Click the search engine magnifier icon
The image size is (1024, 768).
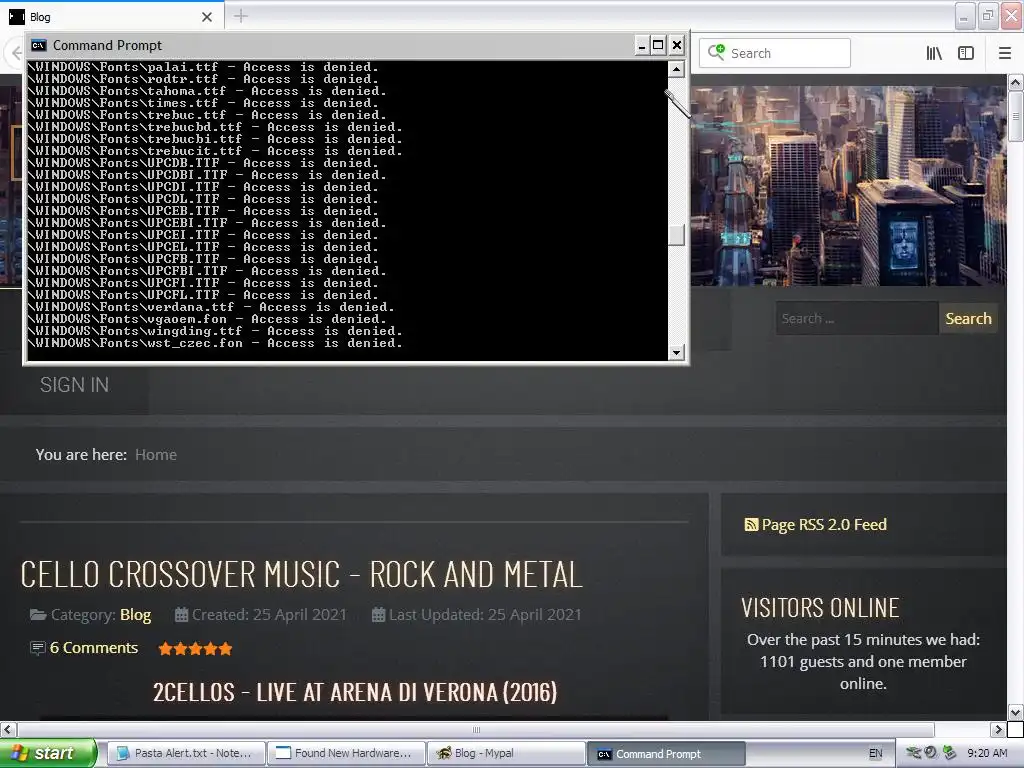coord(716,52)
